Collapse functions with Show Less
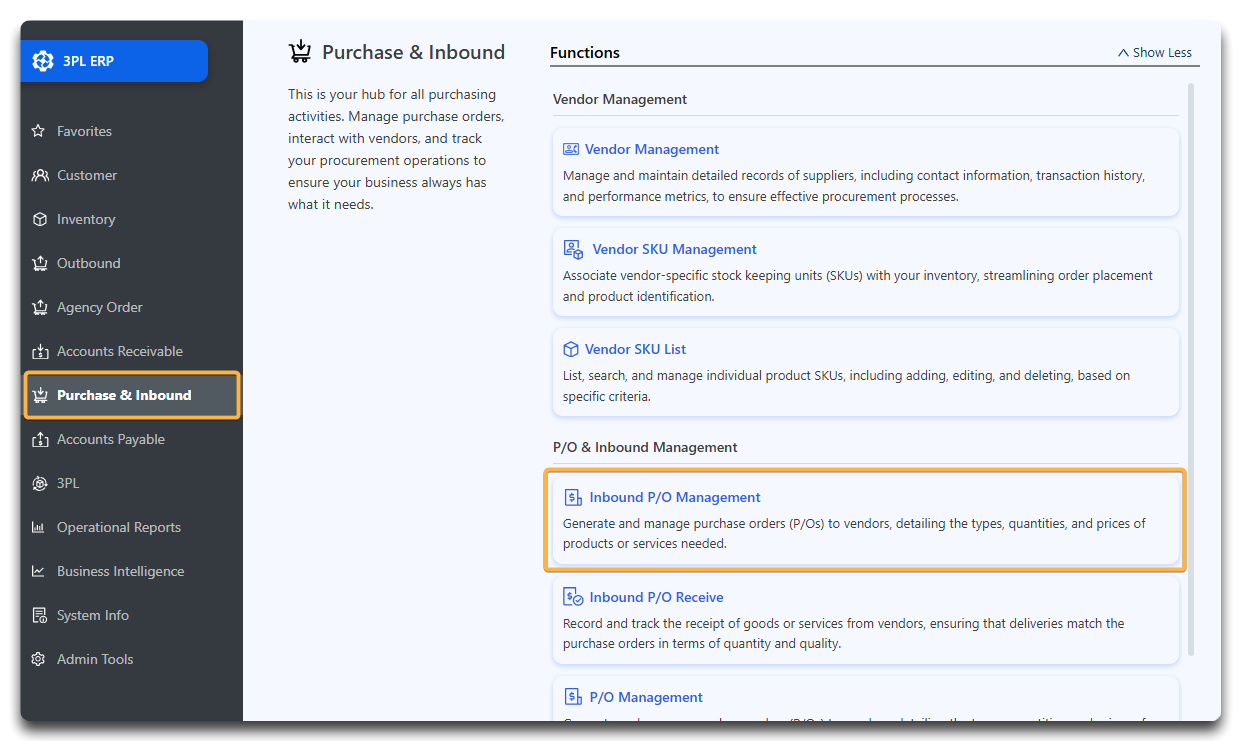 (x=1154, y=53)
